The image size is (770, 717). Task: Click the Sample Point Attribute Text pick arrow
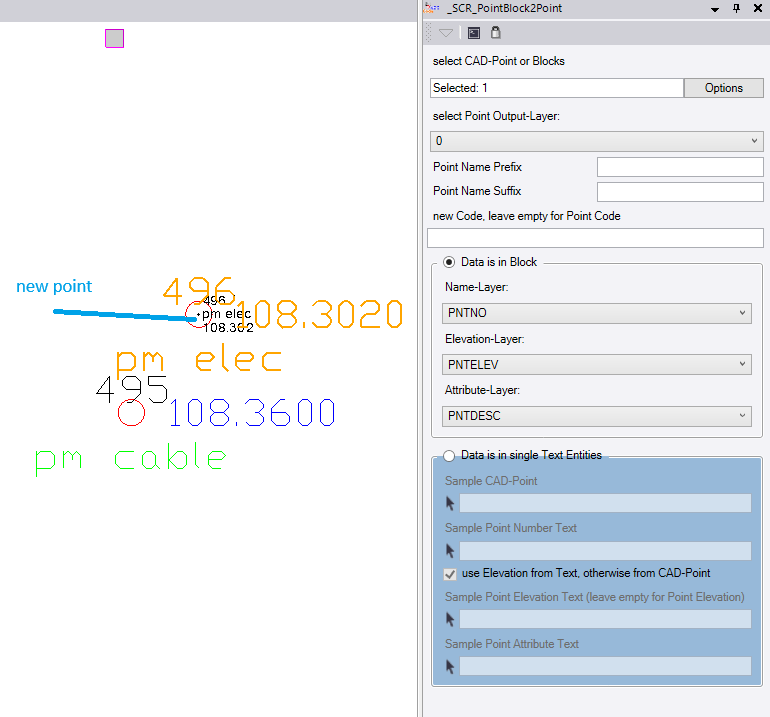pos(450,666)
